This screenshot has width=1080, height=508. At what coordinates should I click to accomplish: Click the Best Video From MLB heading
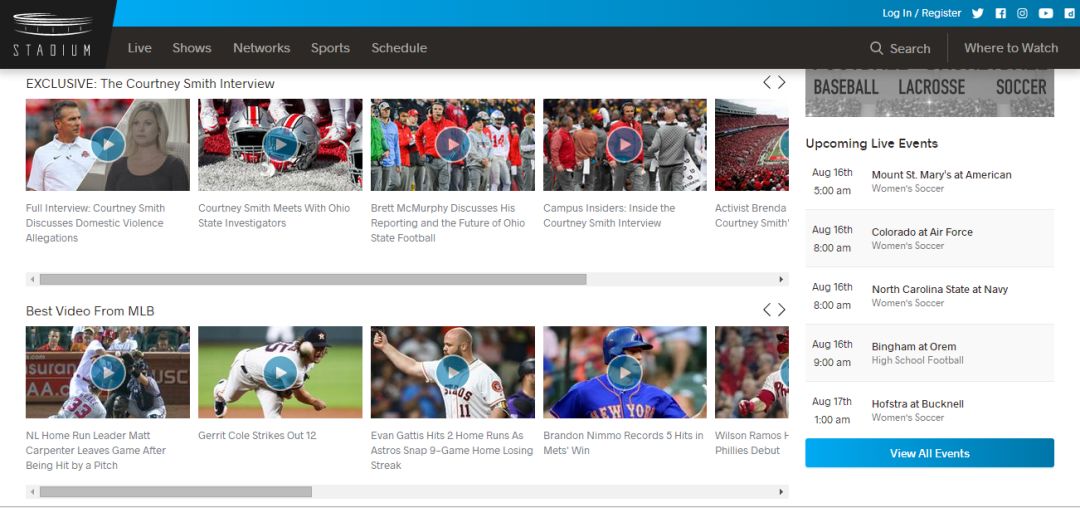click(x=90, y=311)
